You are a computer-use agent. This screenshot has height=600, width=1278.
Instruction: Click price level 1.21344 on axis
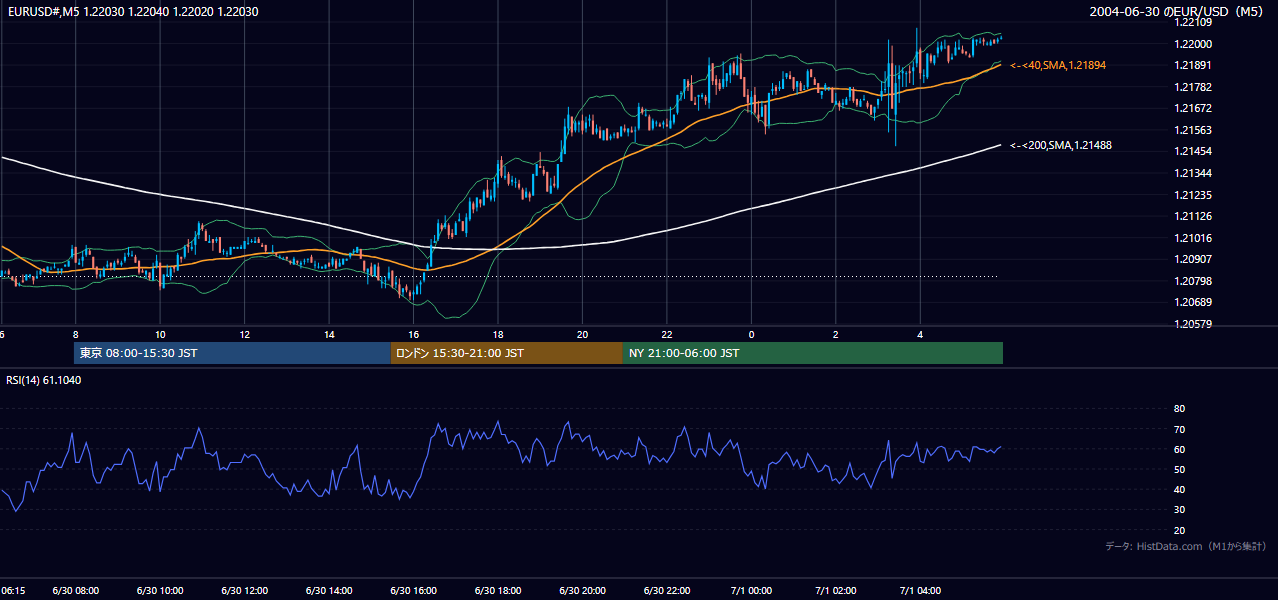tap(1193, 173)
